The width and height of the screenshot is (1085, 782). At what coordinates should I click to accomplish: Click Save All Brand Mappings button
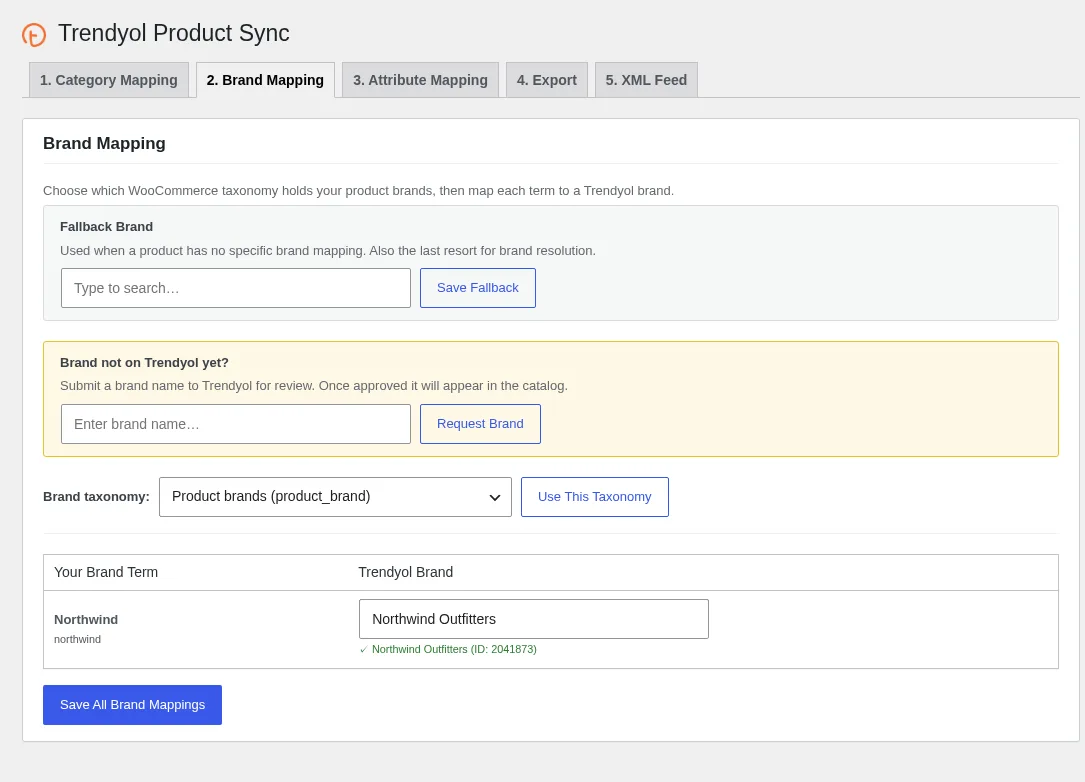pos(132,705)
